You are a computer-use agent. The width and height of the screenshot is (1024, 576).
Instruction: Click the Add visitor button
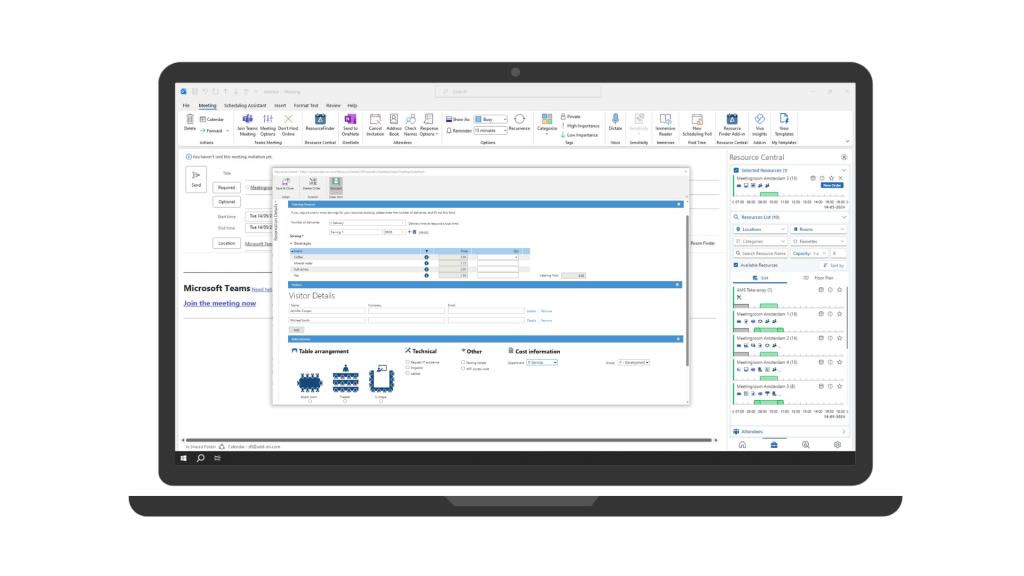click(296, 329)
